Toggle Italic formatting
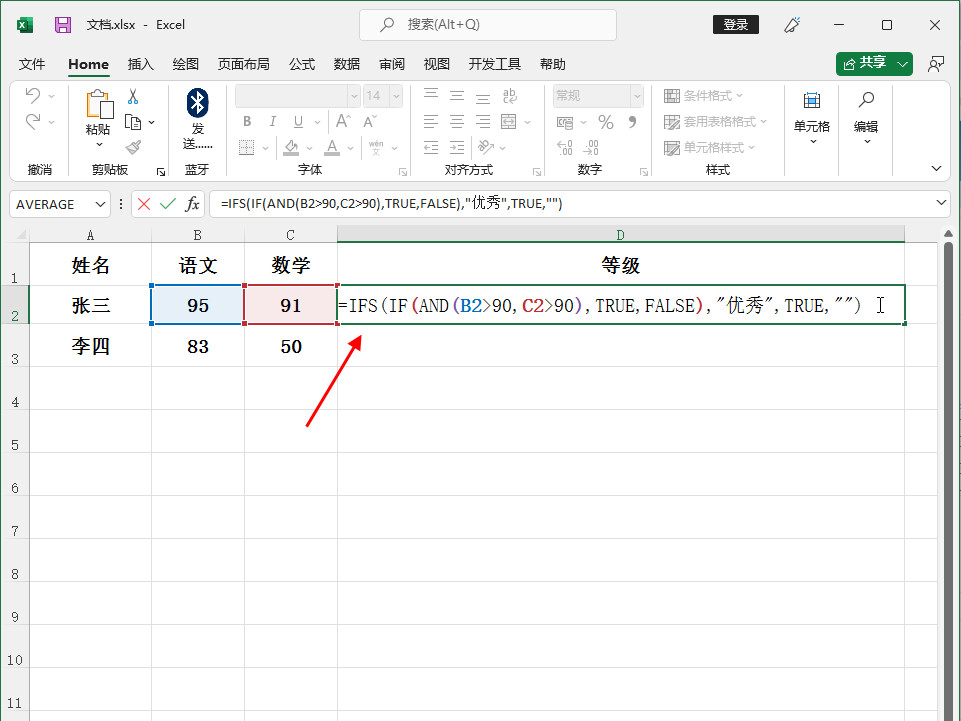The height and width of the screenshot is (721, 961). coord(273,121)
